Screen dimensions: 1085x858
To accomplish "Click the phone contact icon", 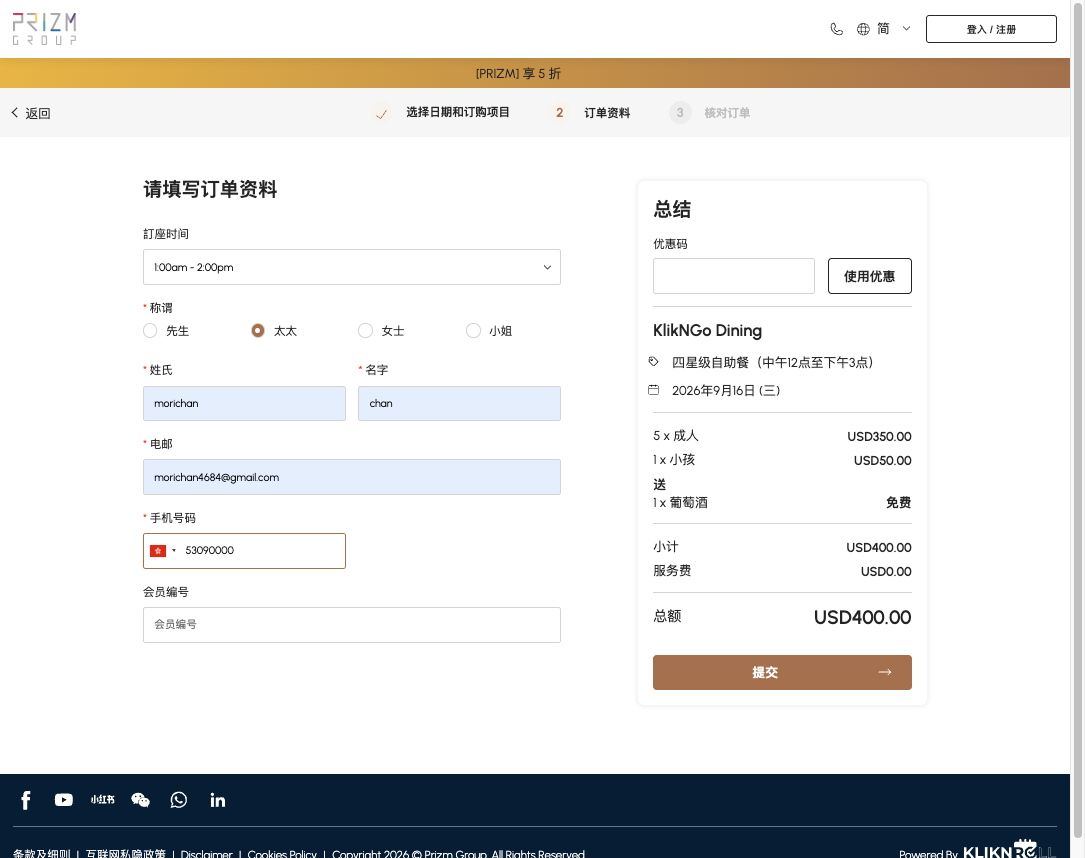I will pyautogui.click(x=837, y=29).
